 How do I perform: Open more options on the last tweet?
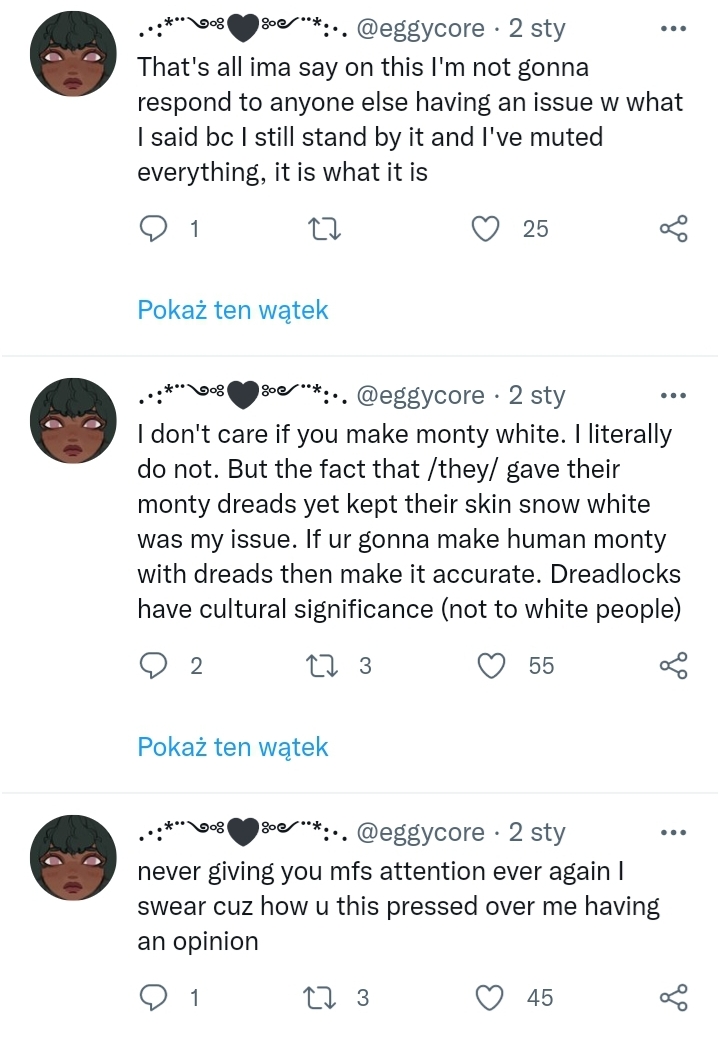pos(674,833)
